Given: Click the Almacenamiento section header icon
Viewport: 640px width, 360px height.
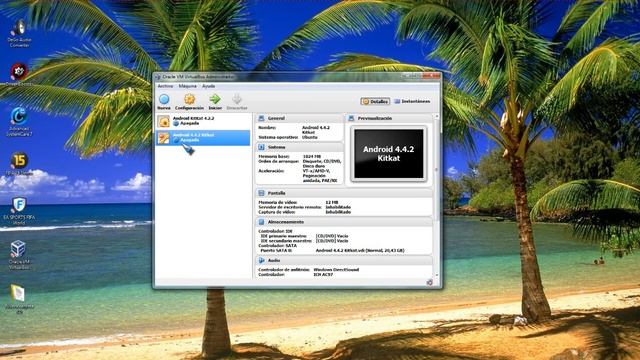Looking at the screenshot, I should point(262,222).
